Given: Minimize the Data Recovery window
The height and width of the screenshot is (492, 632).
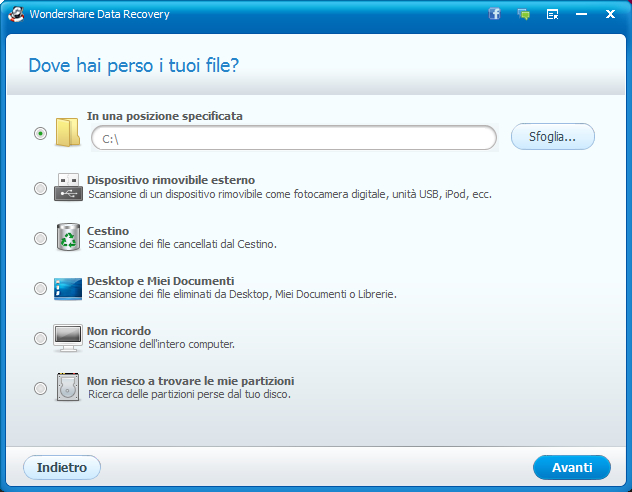Looking at the screenshot, I should click(x=581, y=14).
